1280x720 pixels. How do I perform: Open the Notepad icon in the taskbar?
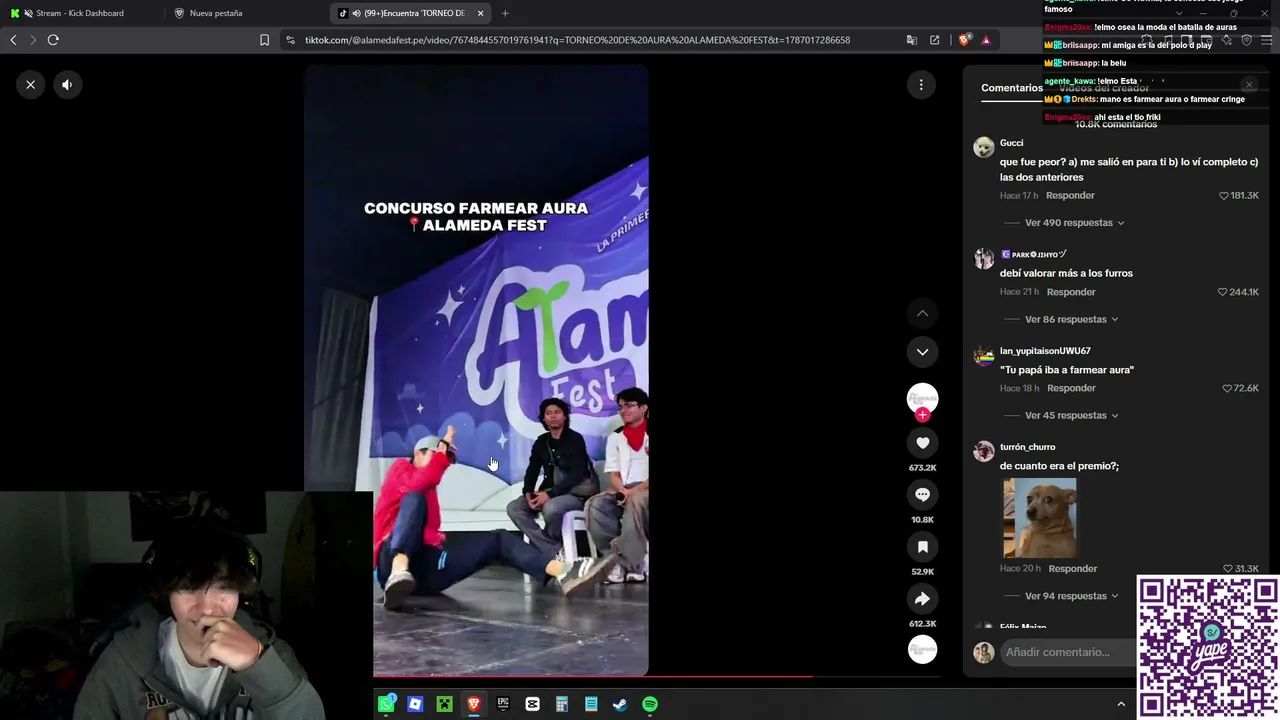pyautogui.click(x=591, y=704)
